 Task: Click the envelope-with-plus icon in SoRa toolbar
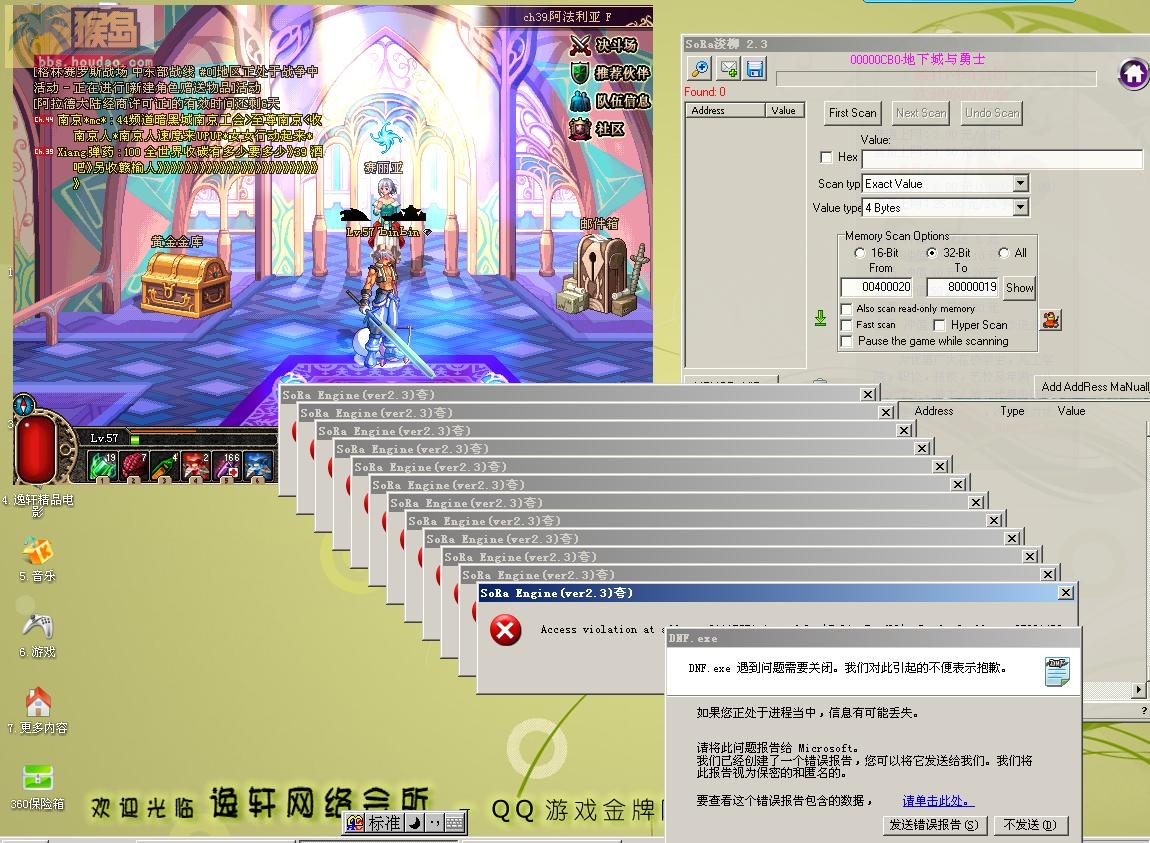(728, 69)
